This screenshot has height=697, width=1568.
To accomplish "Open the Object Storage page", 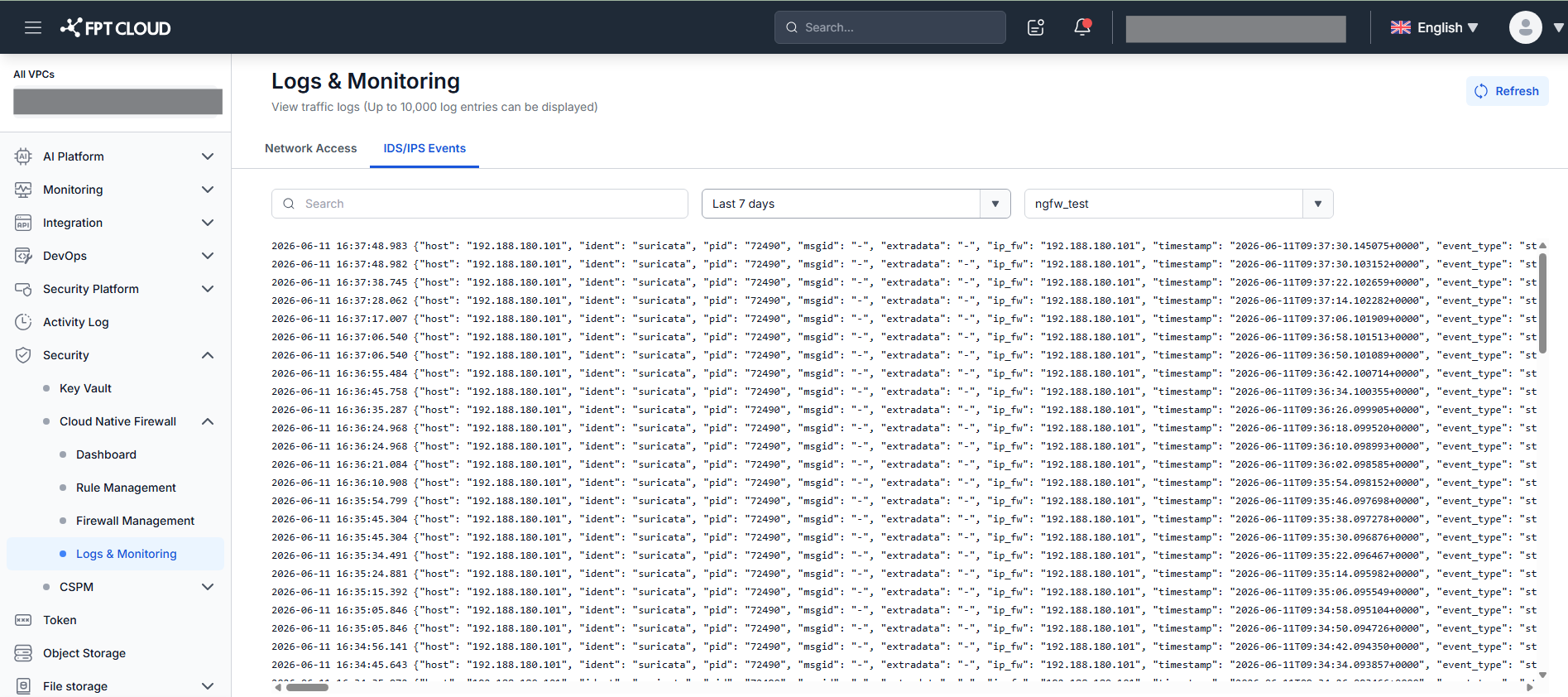I will [x=84, y=653].
